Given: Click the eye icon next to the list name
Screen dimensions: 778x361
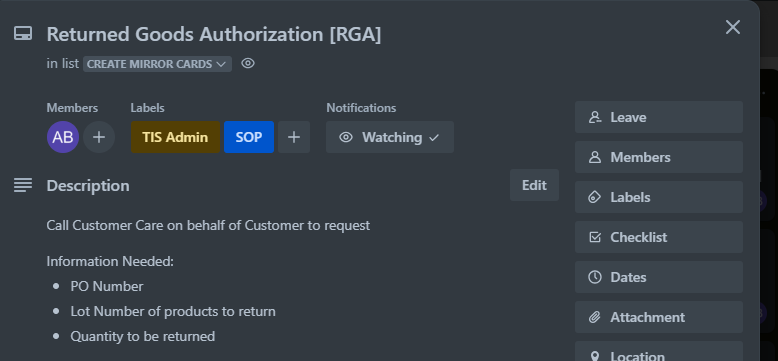Looking at the screenshot, I should click(248, 63).
